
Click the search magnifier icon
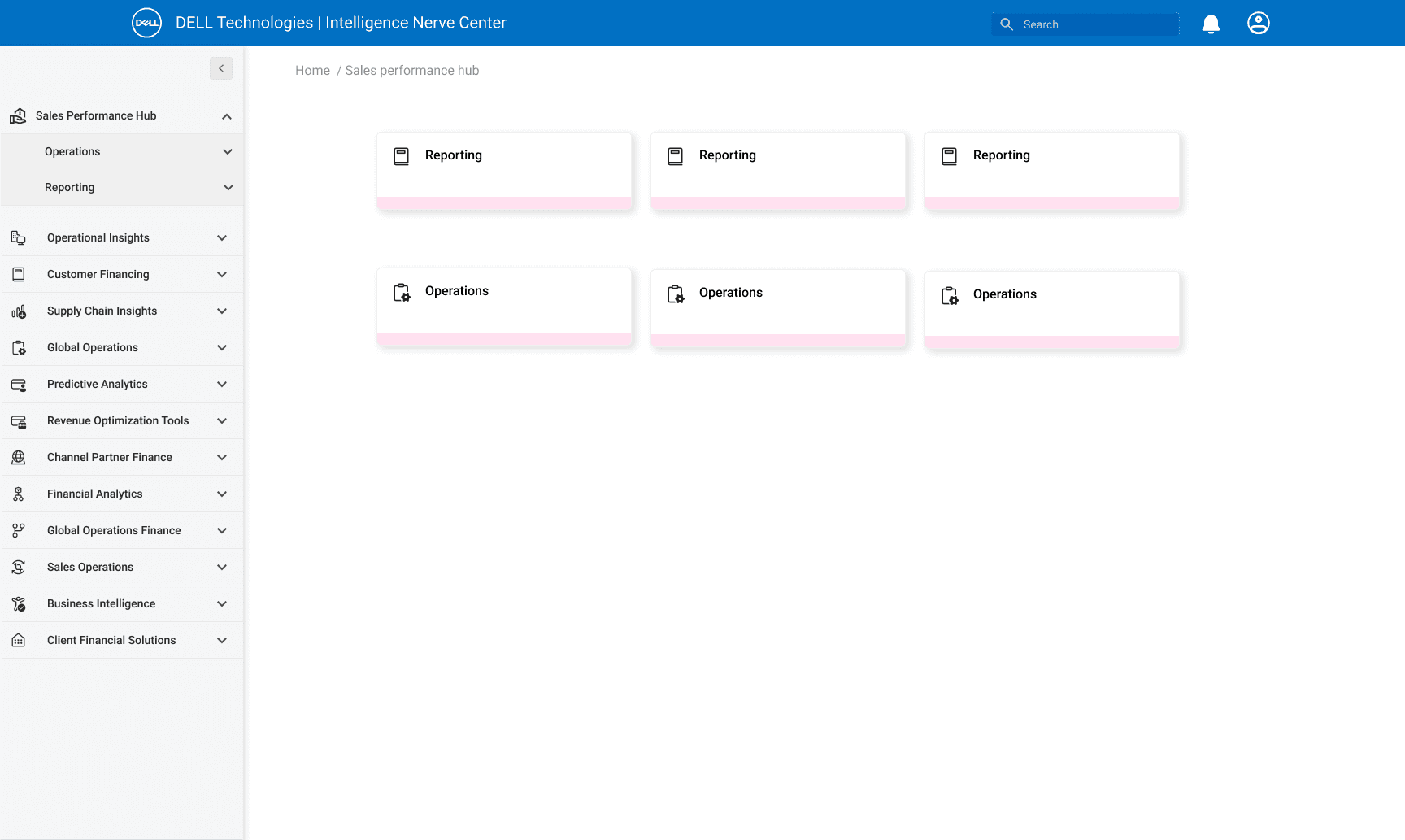pyautogui.click(x=1007, y=24)
